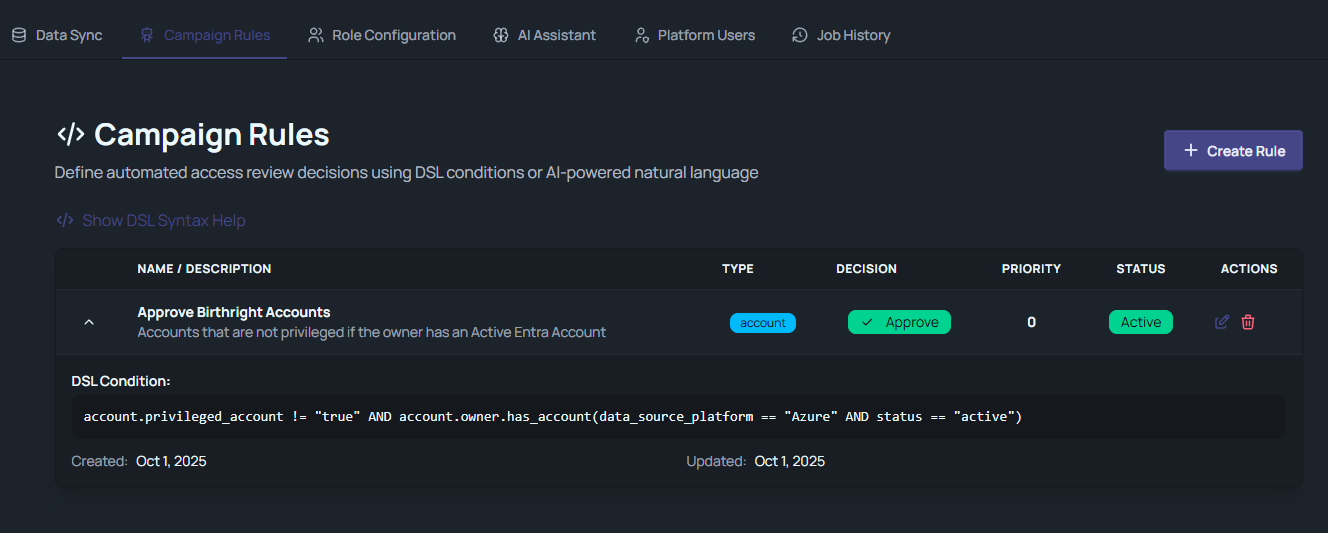This screenshot has width=1328, height=533.
Task: Click the PRIORITY column header
Action: tap(1031, 269)
